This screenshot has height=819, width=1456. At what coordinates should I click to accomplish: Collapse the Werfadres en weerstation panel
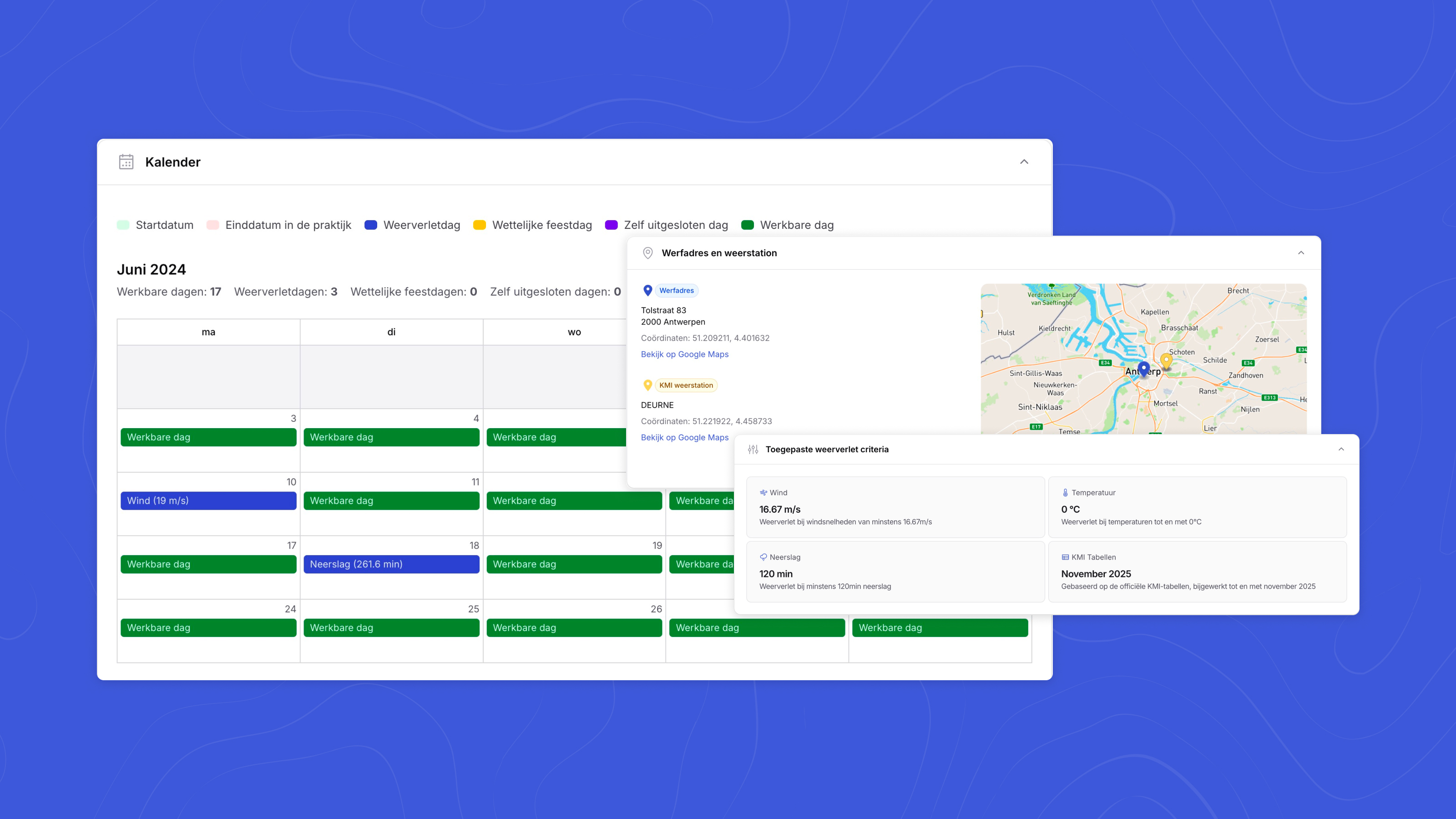(1301, 253)
